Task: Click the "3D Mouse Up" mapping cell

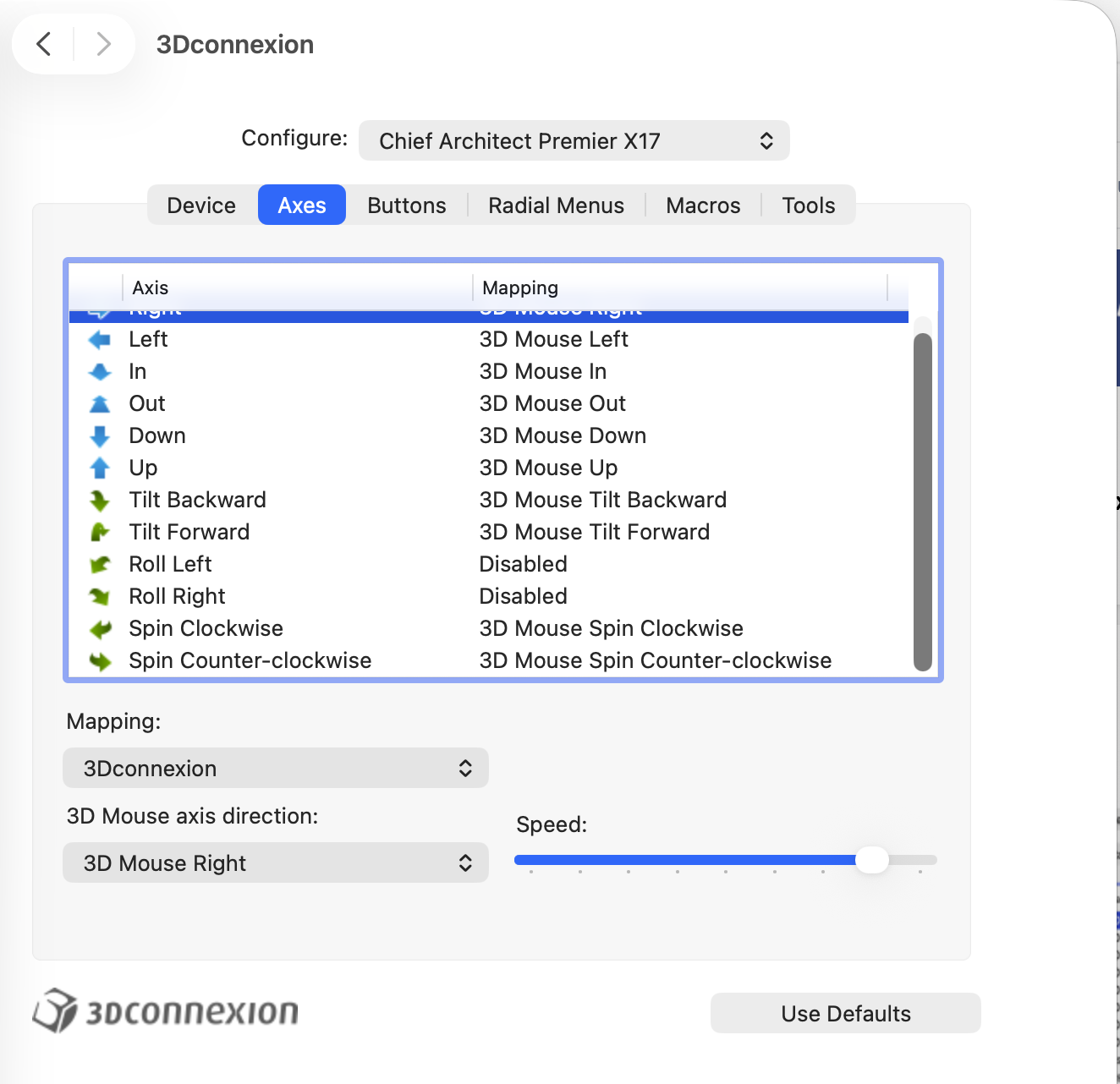Action: (x=549, y=468)
